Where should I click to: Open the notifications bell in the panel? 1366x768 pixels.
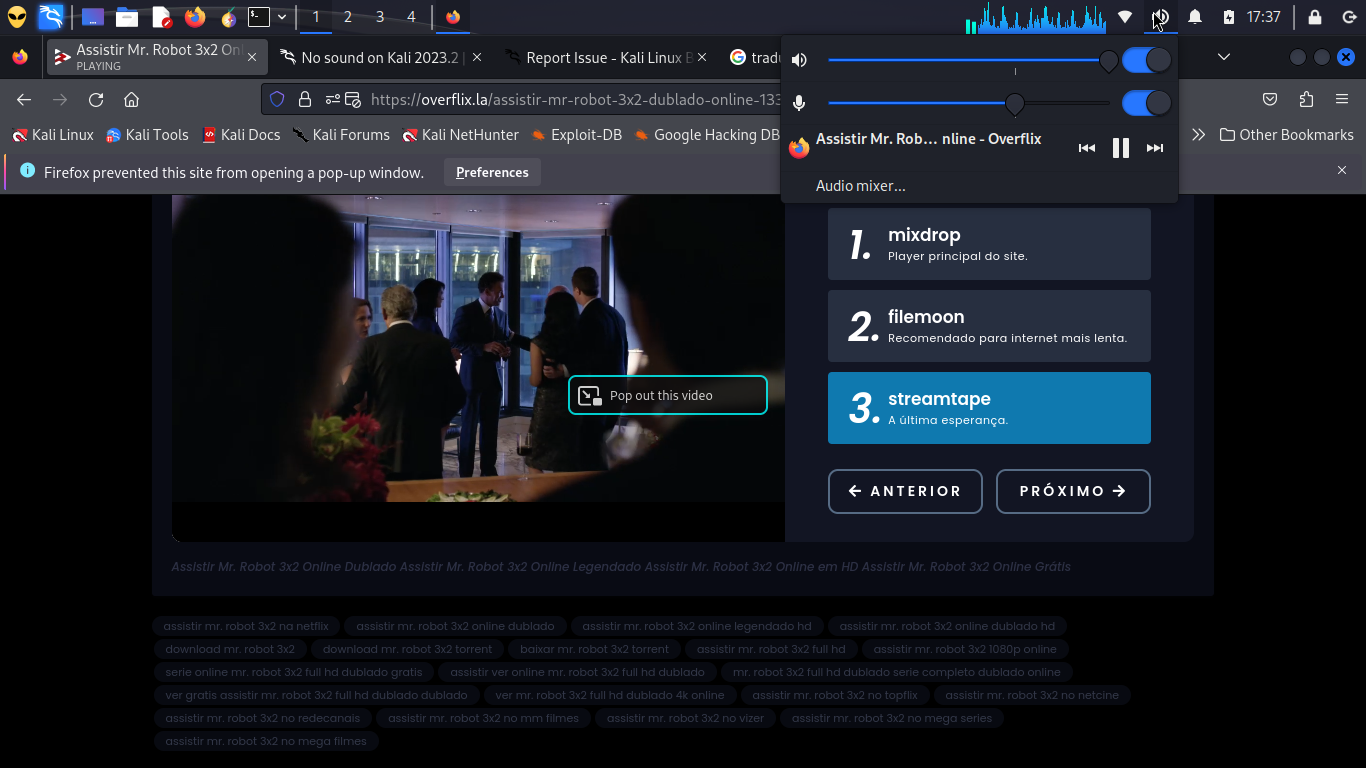point(1194,17)
